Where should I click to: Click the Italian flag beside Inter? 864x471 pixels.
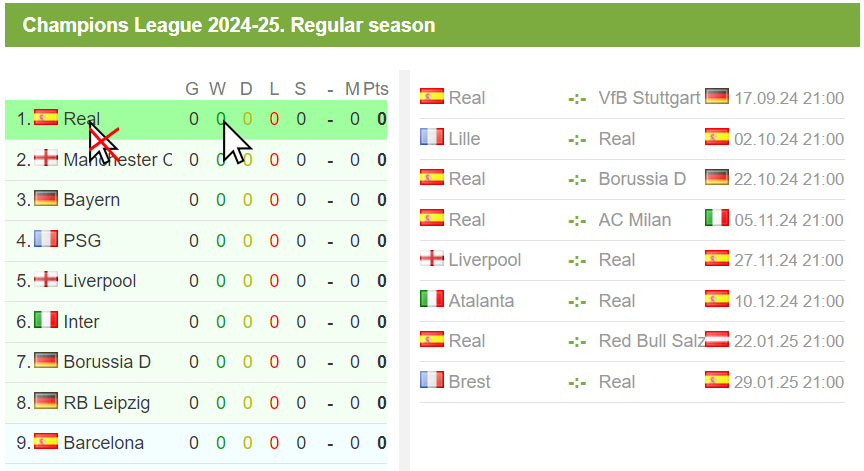coord(46,320)
